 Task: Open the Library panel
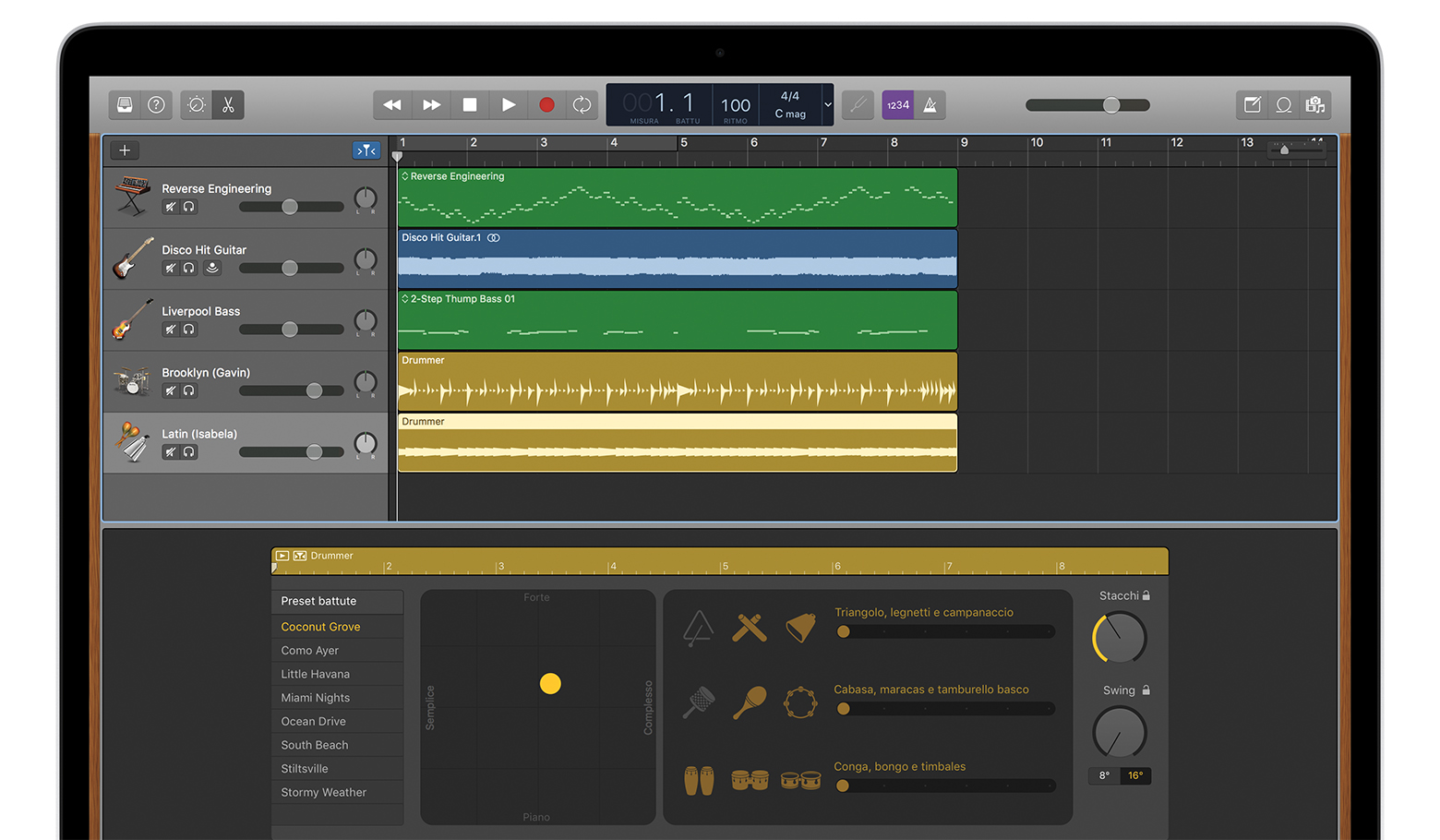tap(125, 105)
